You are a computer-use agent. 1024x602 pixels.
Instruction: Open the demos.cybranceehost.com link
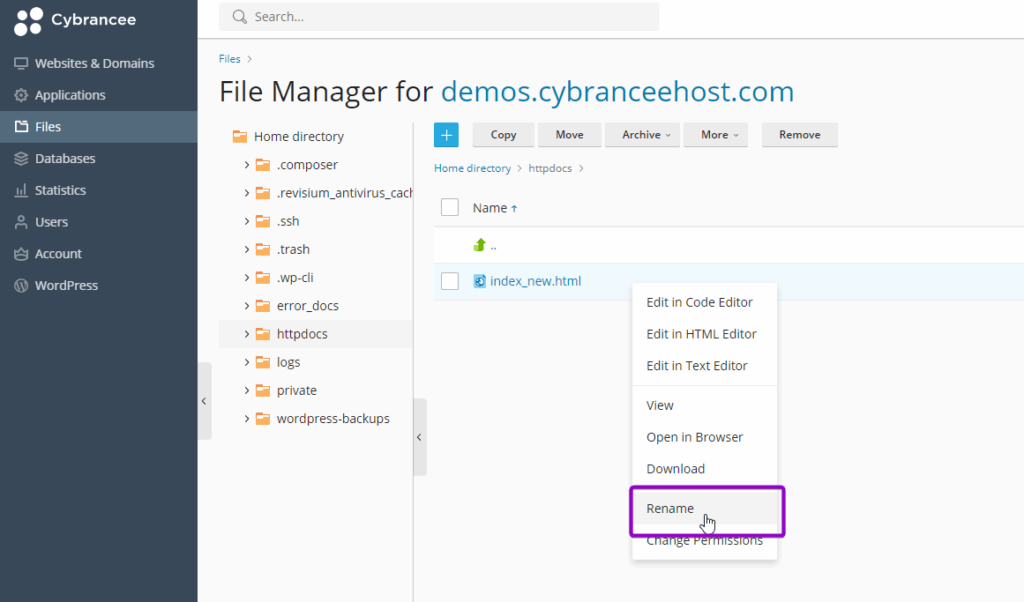[617, 91]
